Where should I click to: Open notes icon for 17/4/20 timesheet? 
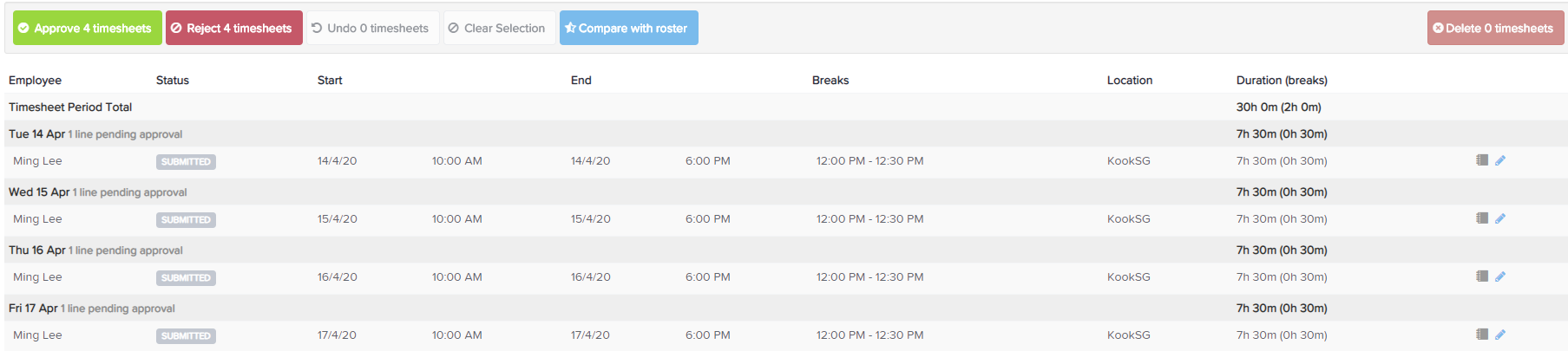click(x=1482, y=335)
